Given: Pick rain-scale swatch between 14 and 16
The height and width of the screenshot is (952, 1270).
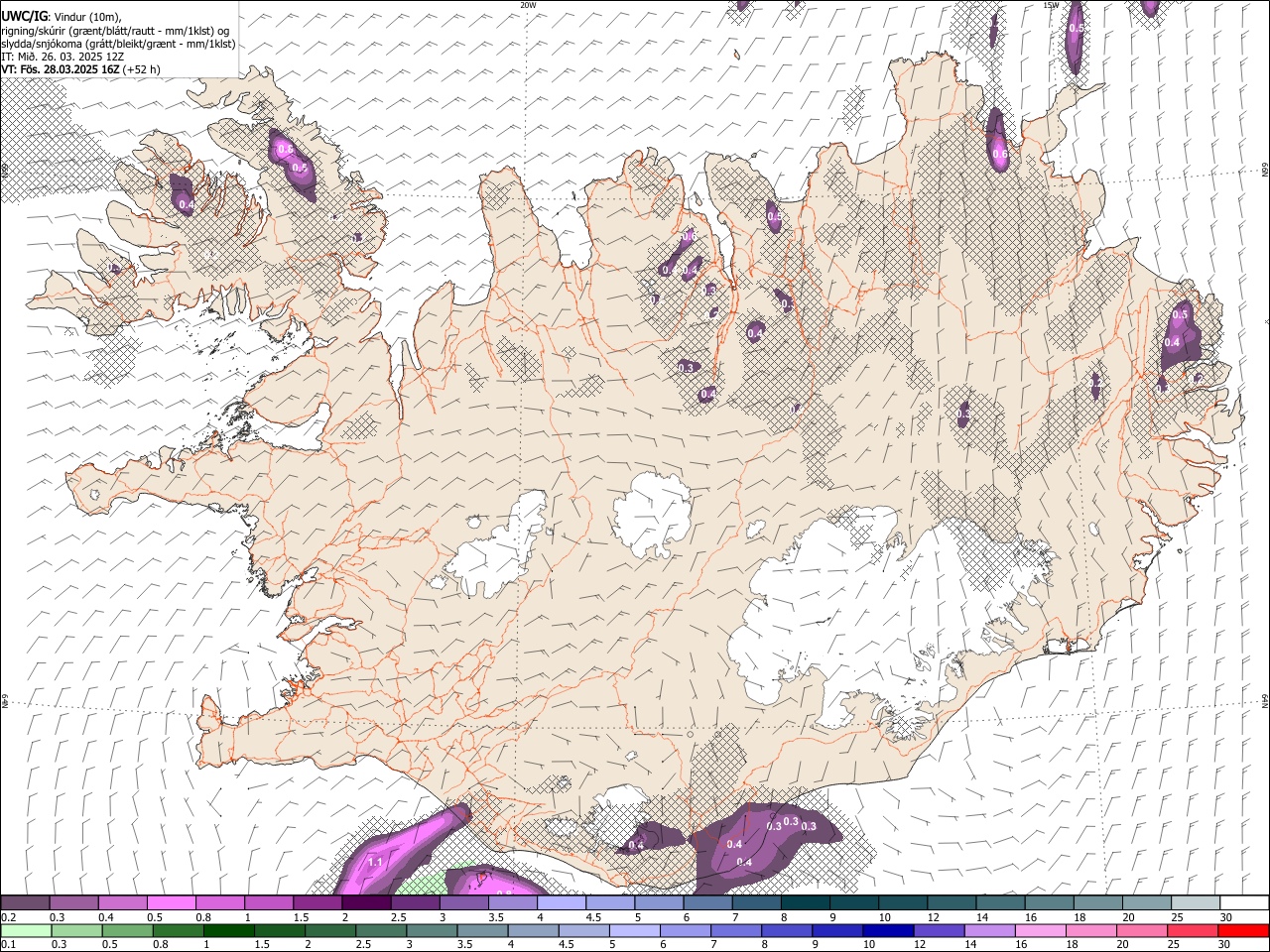Looking at the screenshot, I should click(x=990, y=931).
